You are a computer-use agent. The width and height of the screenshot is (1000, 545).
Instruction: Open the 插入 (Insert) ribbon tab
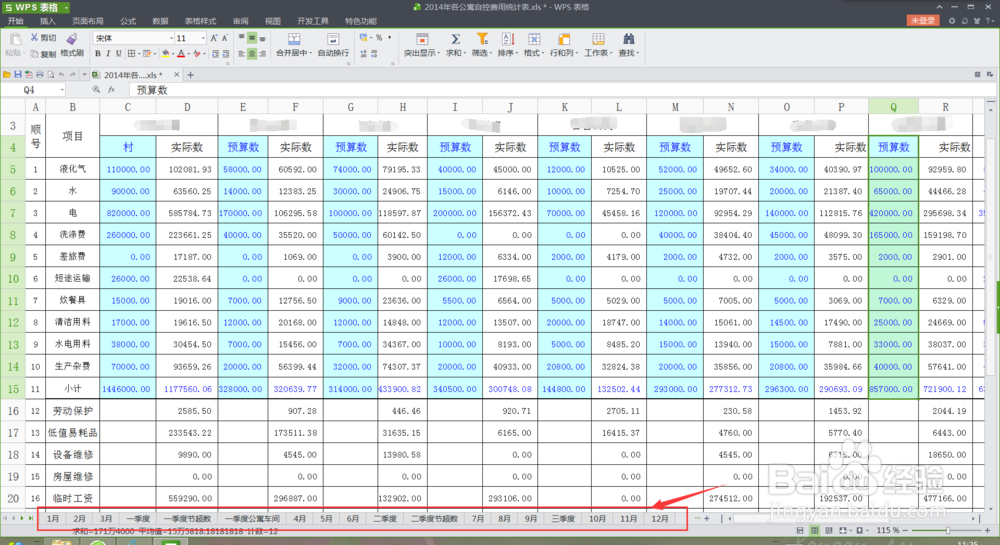pos(48,21)
